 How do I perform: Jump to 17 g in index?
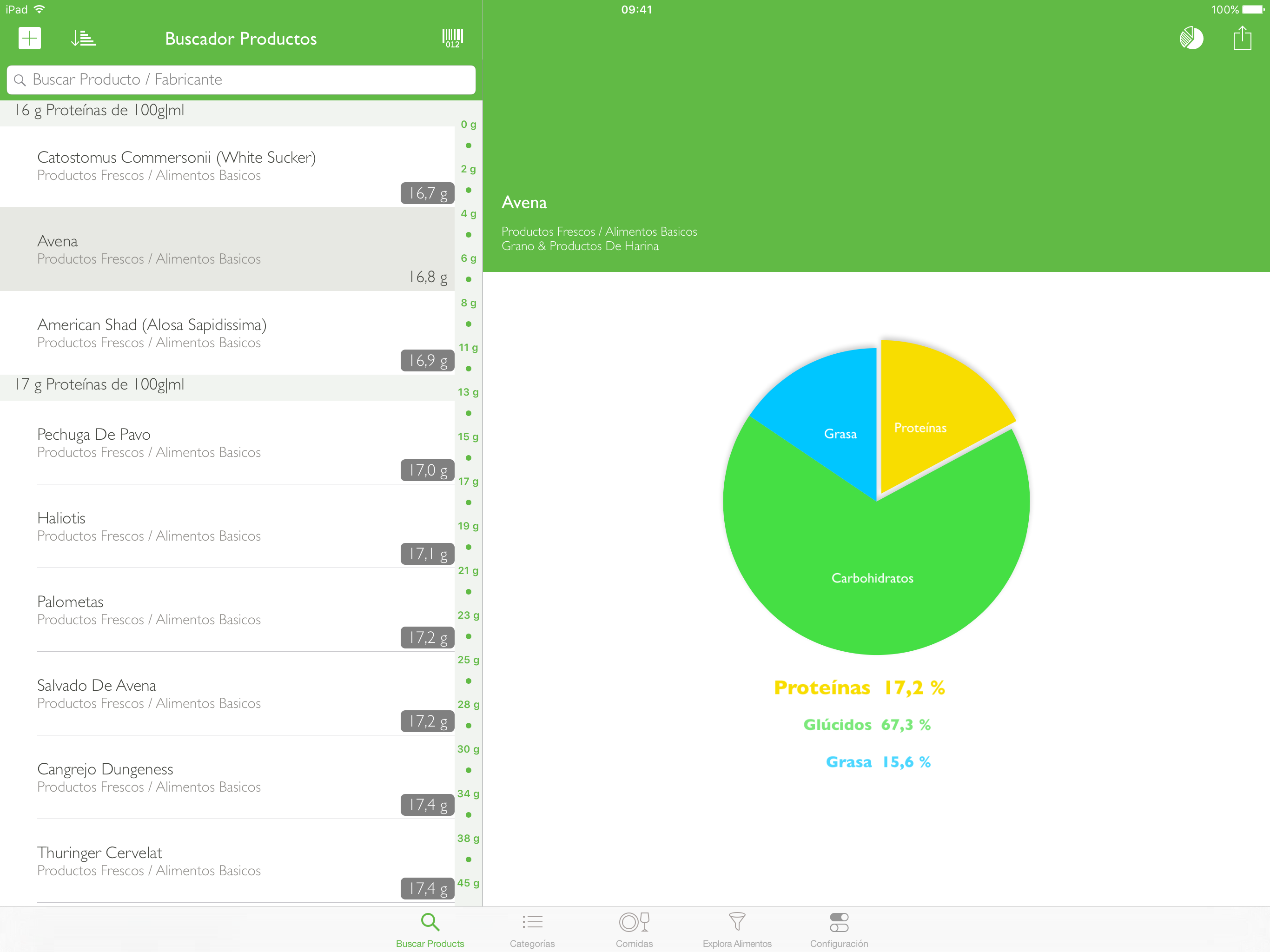[x=469, y=482]
